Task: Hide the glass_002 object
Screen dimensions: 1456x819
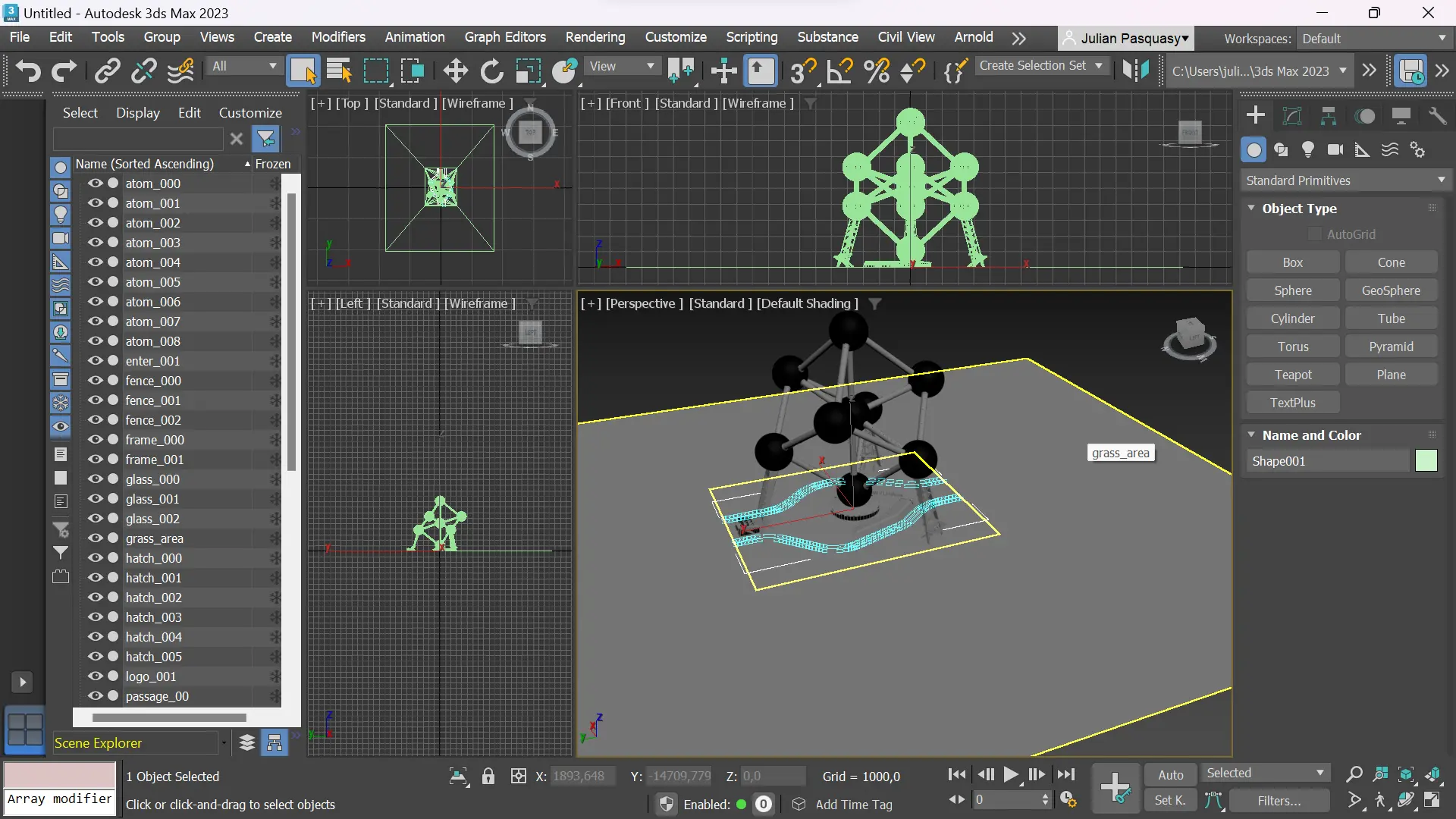Action: click(95, 519)
